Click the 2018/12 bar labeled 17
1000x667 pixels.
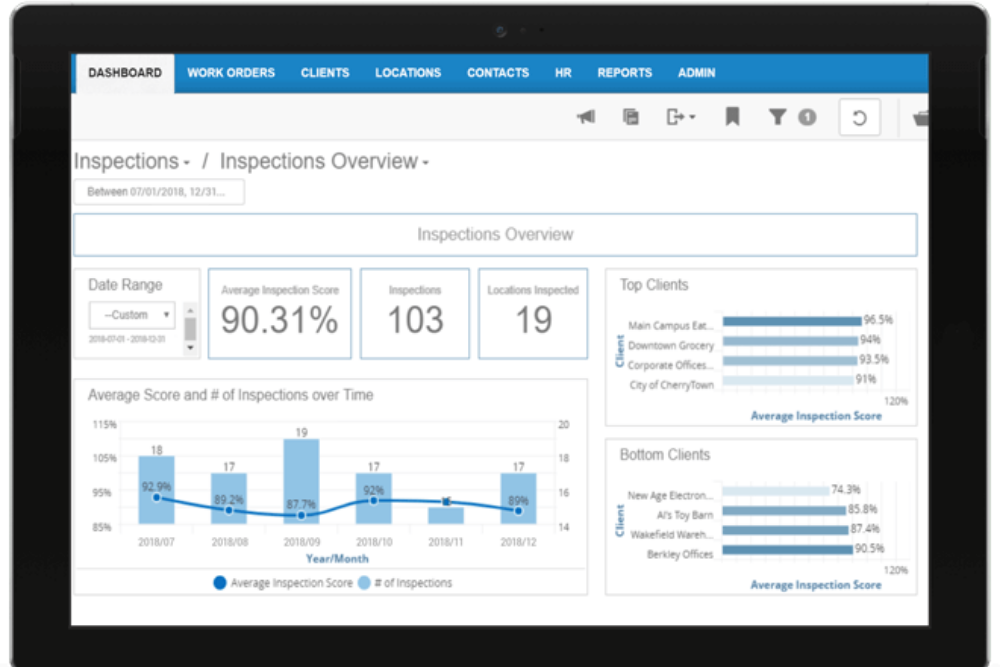point(518,498)
